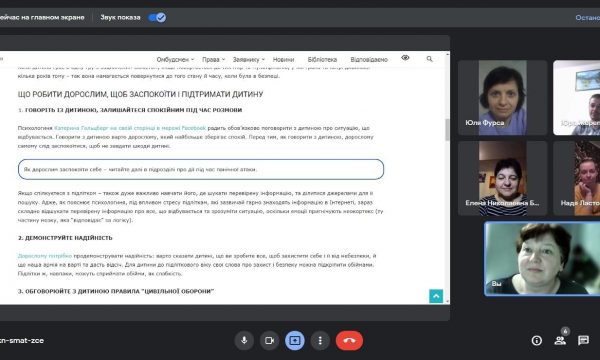Expand the Заявнику dropdown menu

(249, 59)
